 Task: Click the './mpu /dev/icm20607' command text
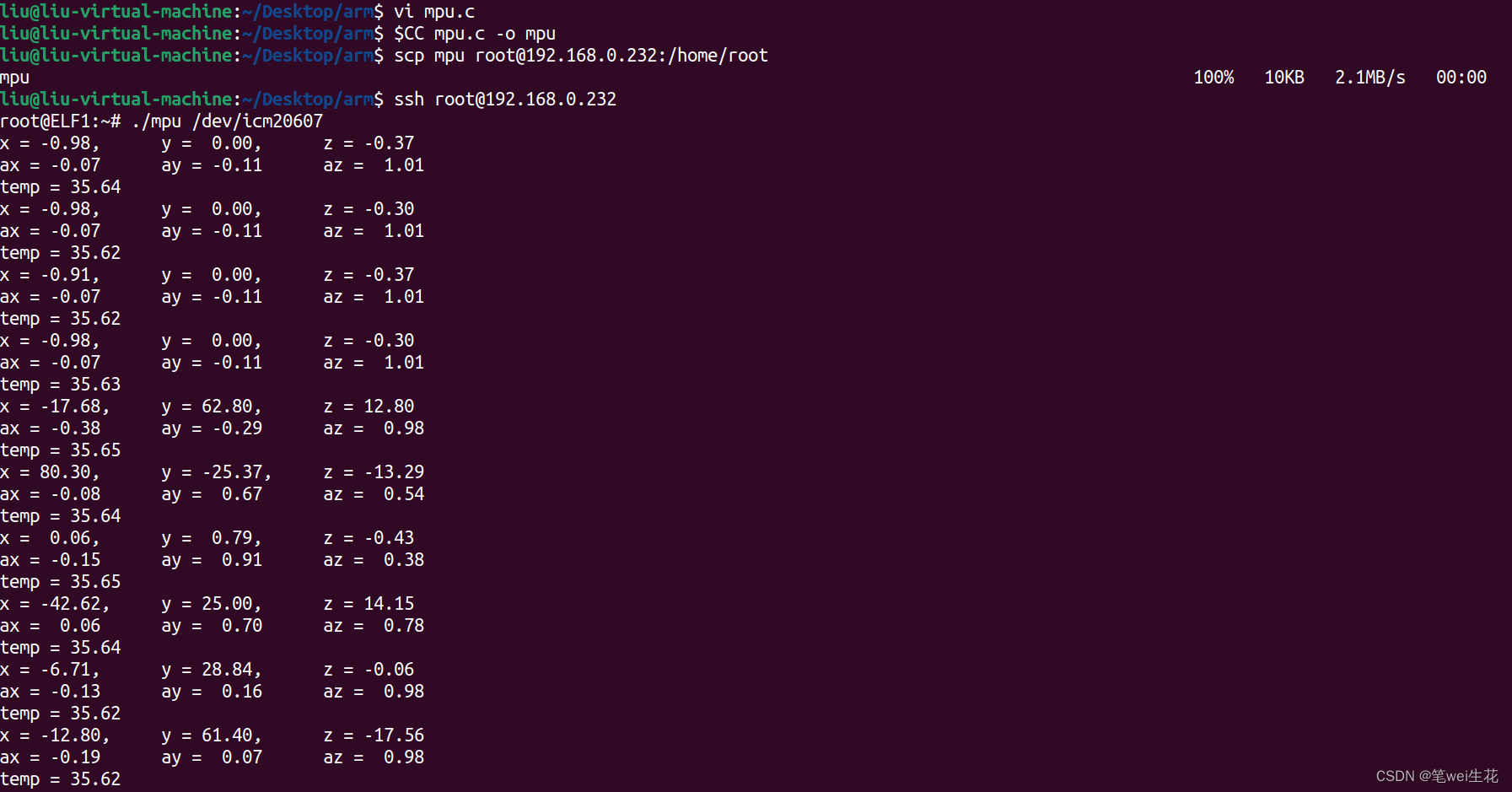(228, 121)
